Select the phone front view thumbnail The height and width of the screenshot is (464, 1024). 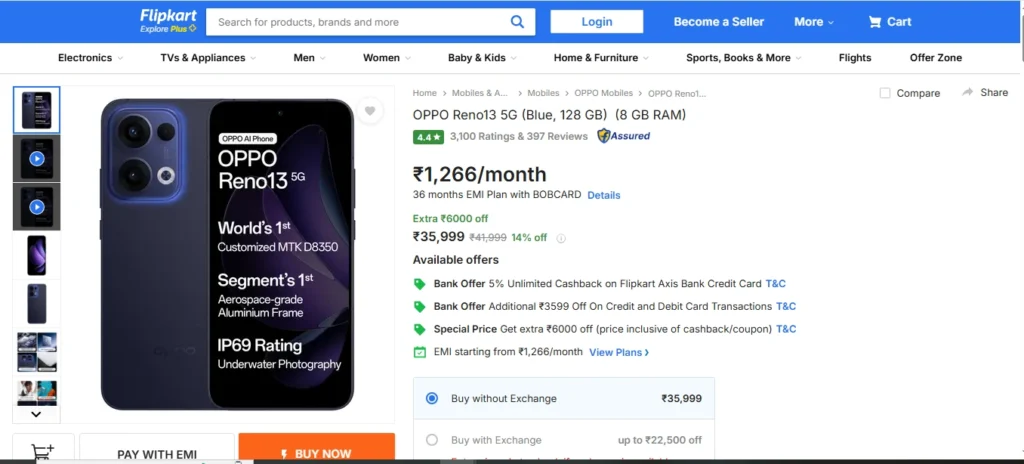pos(37,255)
